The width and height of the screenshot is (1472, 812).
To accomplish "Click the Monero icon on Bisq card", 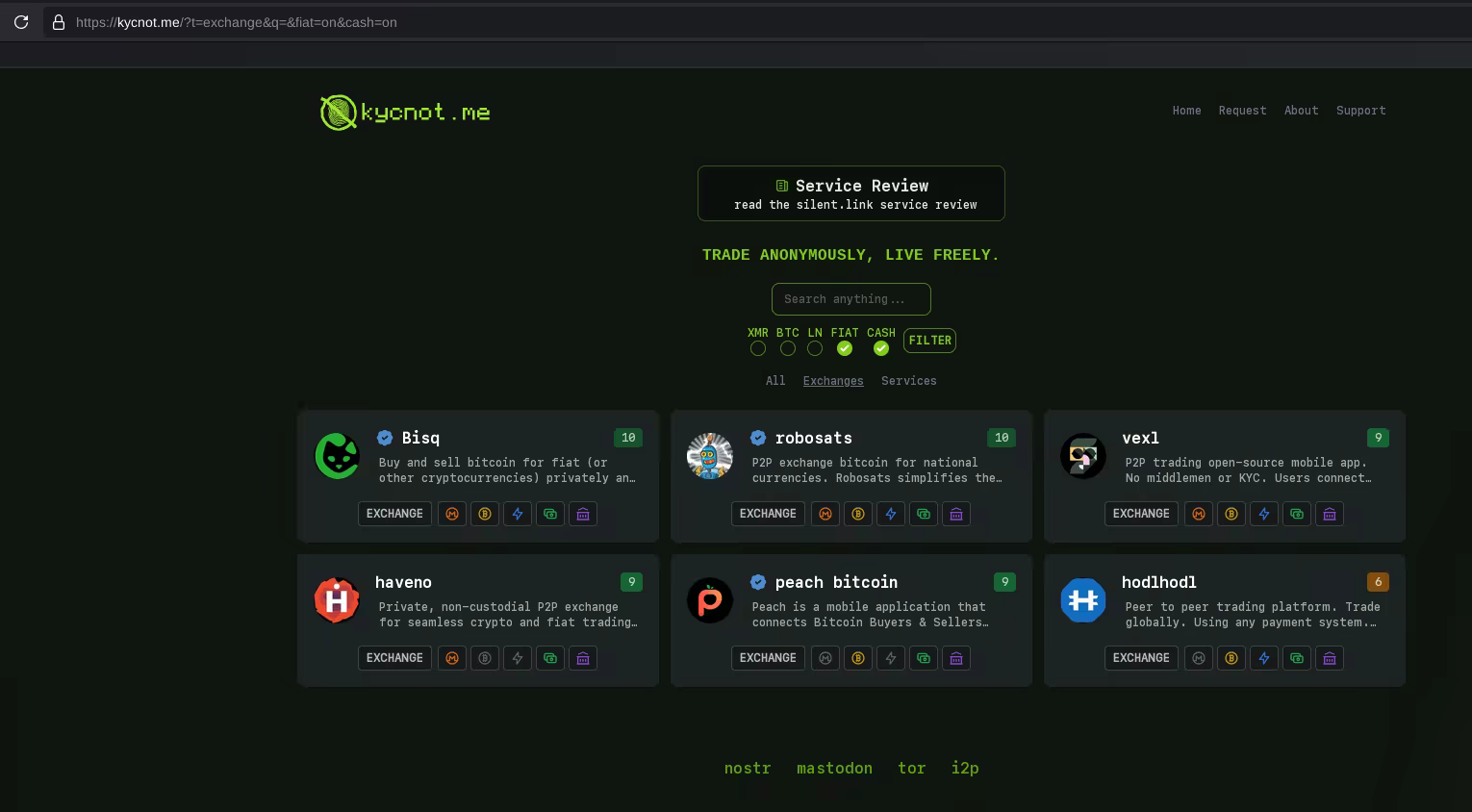I will 452,514.
